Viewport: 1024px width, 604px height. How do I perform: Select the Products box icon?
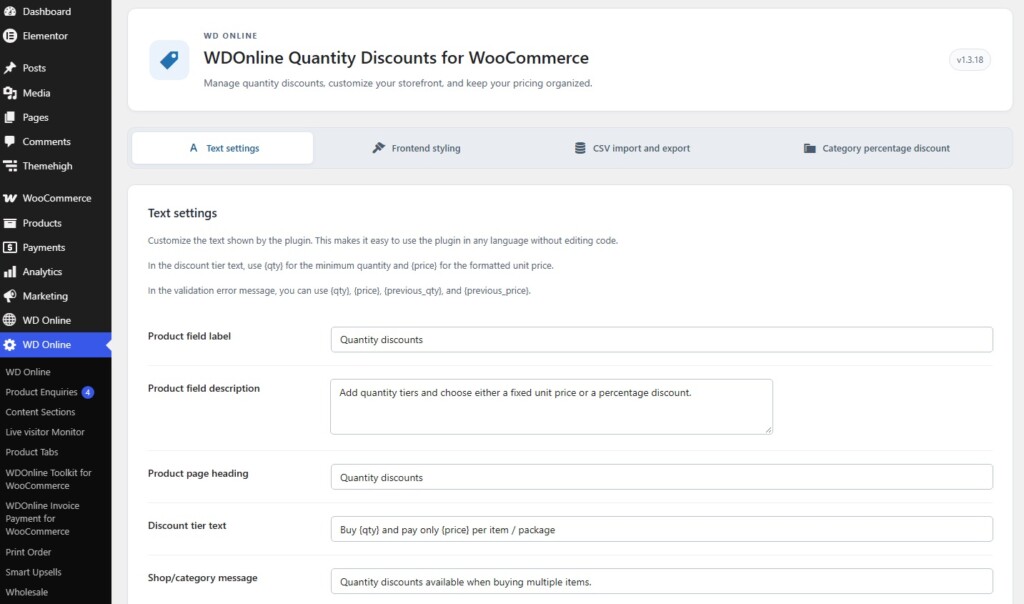[10, 223]
